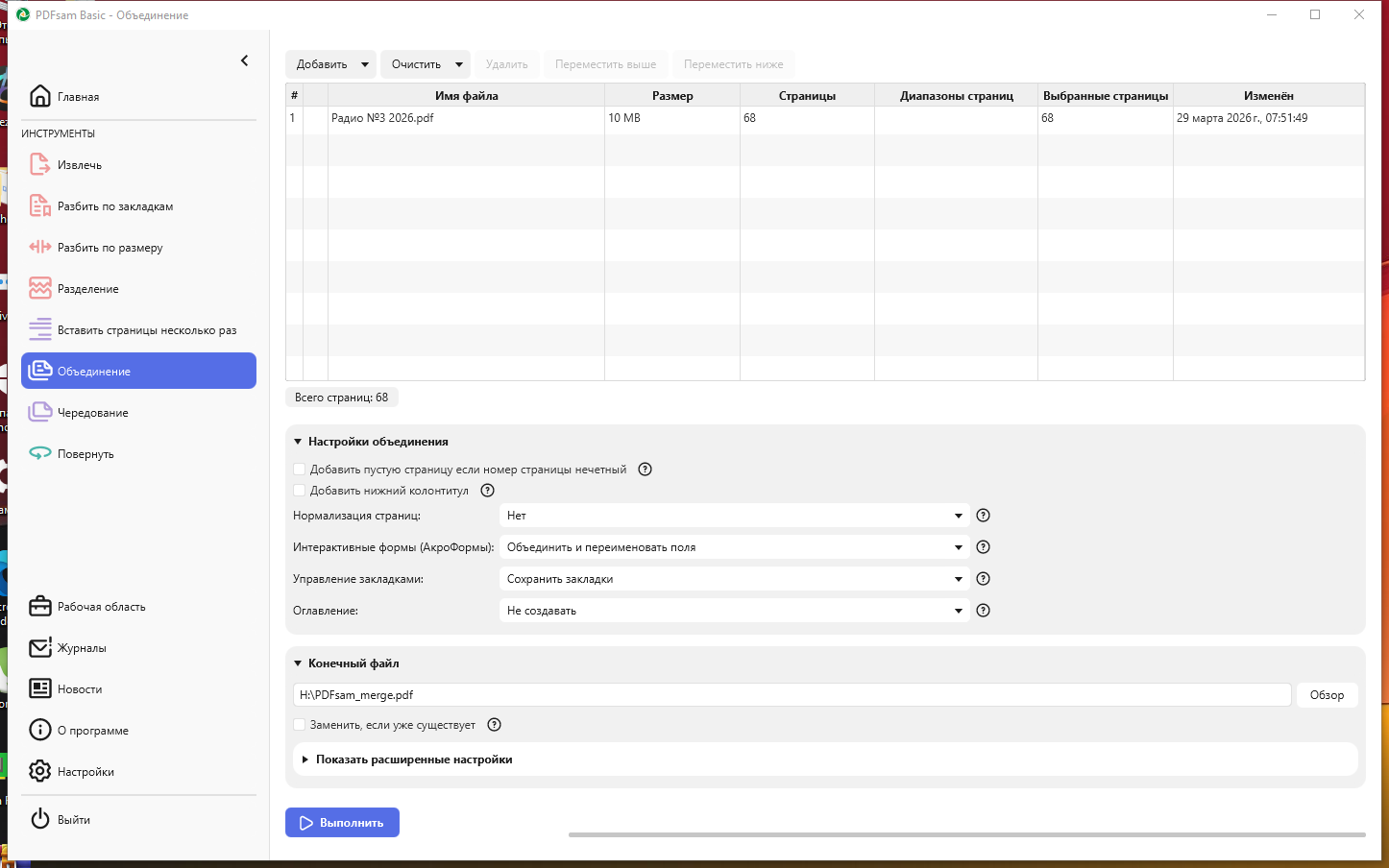The image size is (1389, 868).
Task: Open the Главная home menu item
Action: pyautogui.click(x=78, y=97)
